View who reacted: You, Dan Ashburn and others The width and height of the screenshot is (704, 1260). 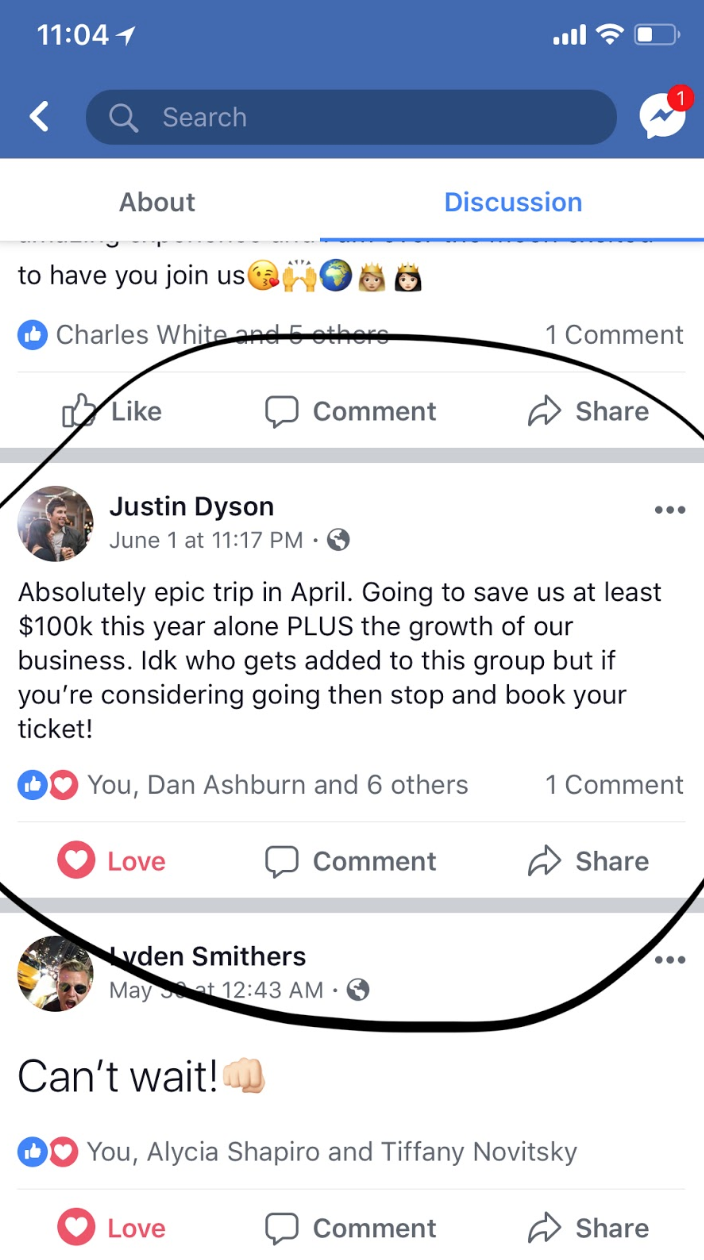(x=243, y=785)
